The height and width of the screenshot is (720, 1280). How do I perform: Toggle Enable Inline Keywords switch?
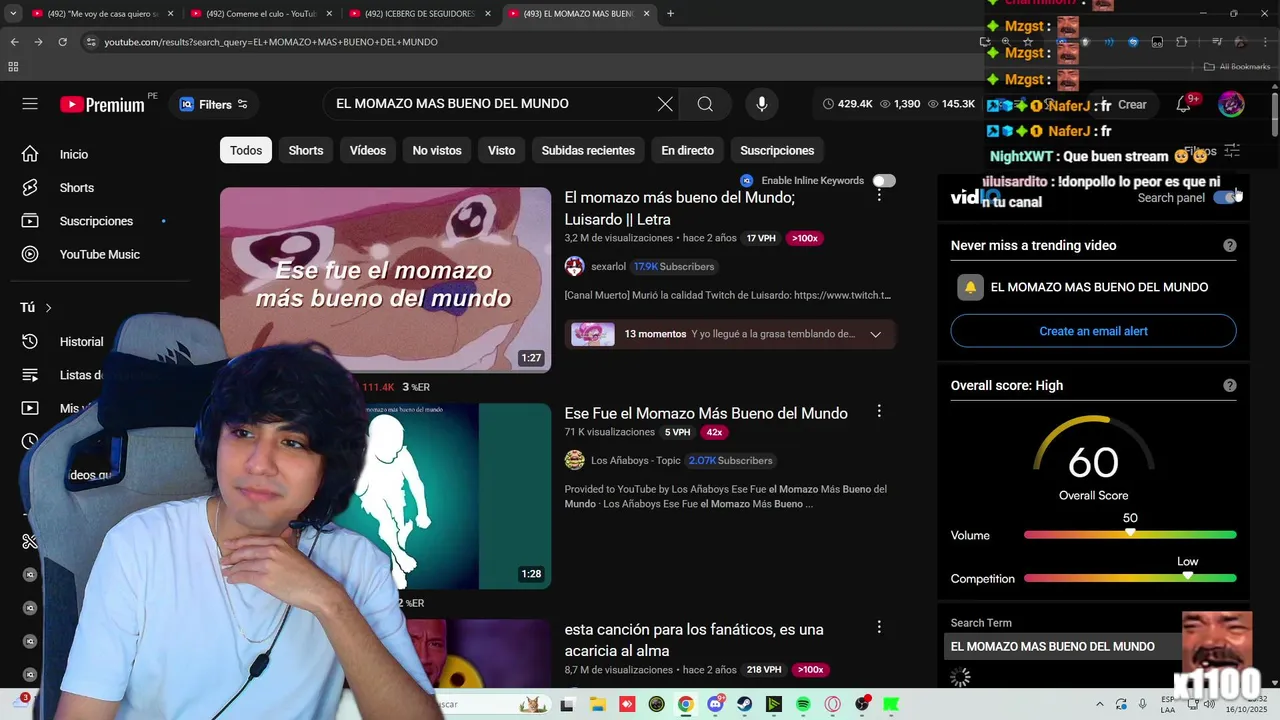pyautogui.click(x=884, y=180)
